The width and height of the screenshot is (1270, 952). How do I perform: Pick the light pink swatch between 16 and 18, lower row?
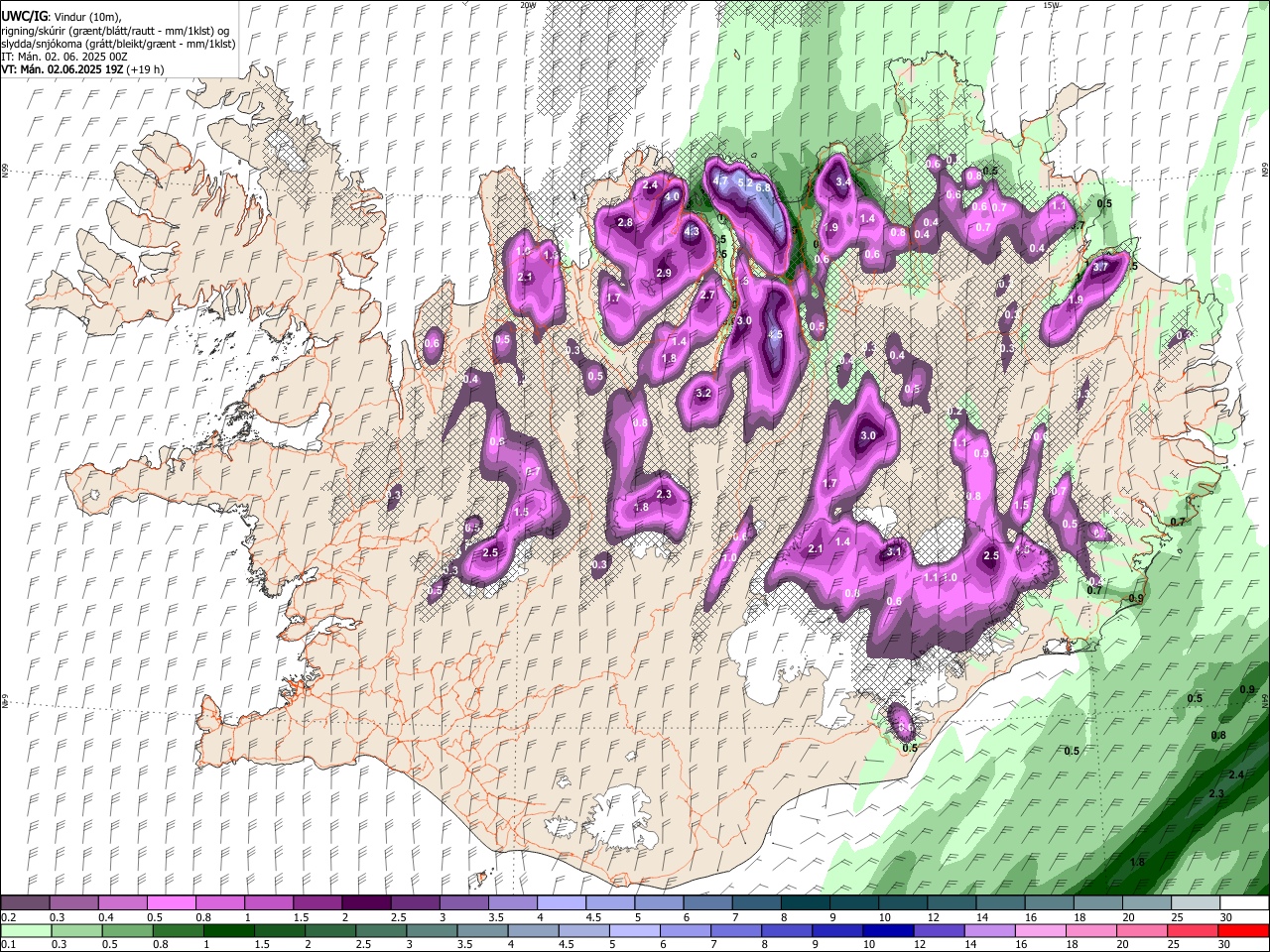(x=1042, y=931)
